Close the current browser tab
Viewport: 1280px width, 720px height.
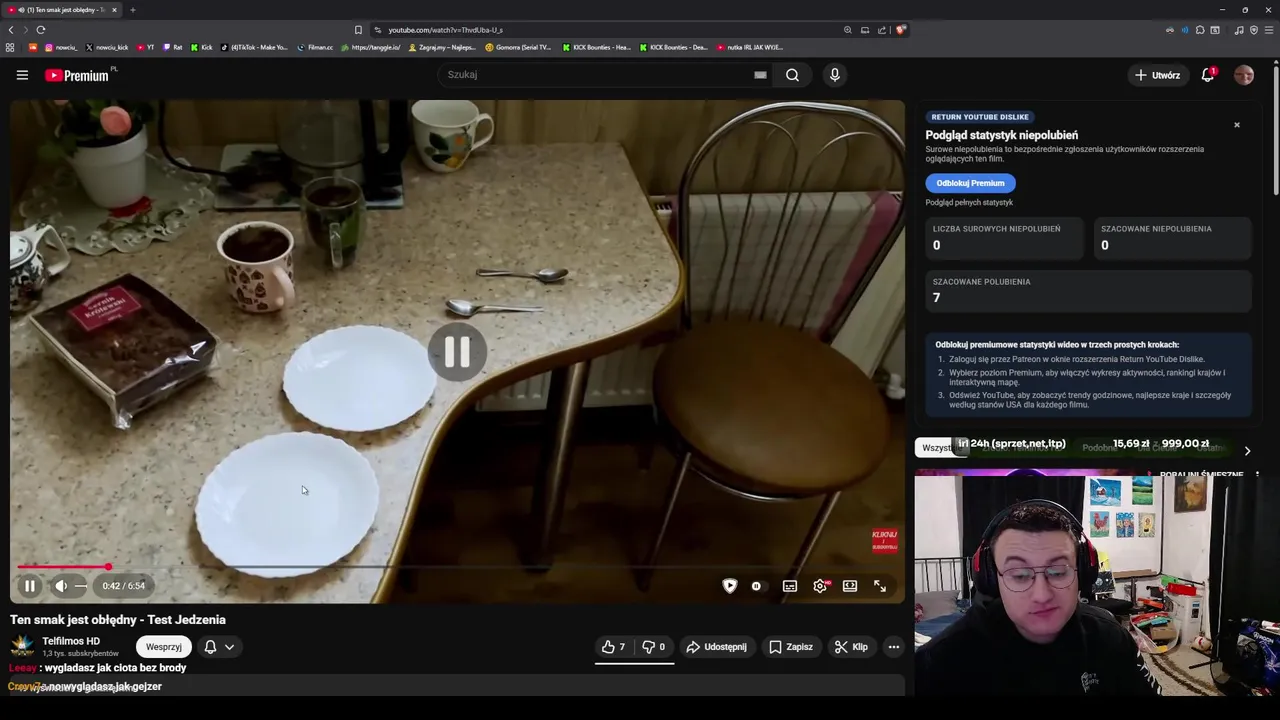pyautogui.click(x=114, y=10)
